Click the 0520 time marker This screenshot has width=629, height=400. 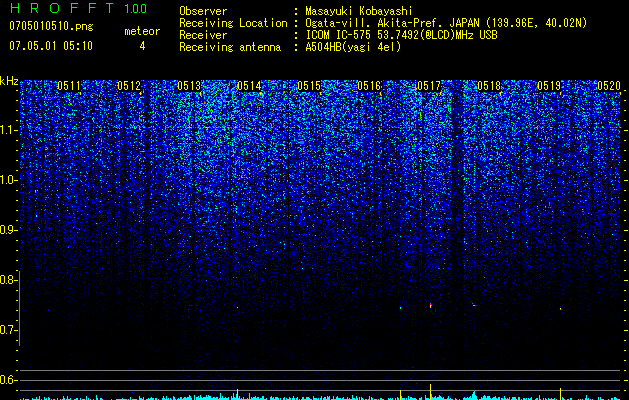609,86
